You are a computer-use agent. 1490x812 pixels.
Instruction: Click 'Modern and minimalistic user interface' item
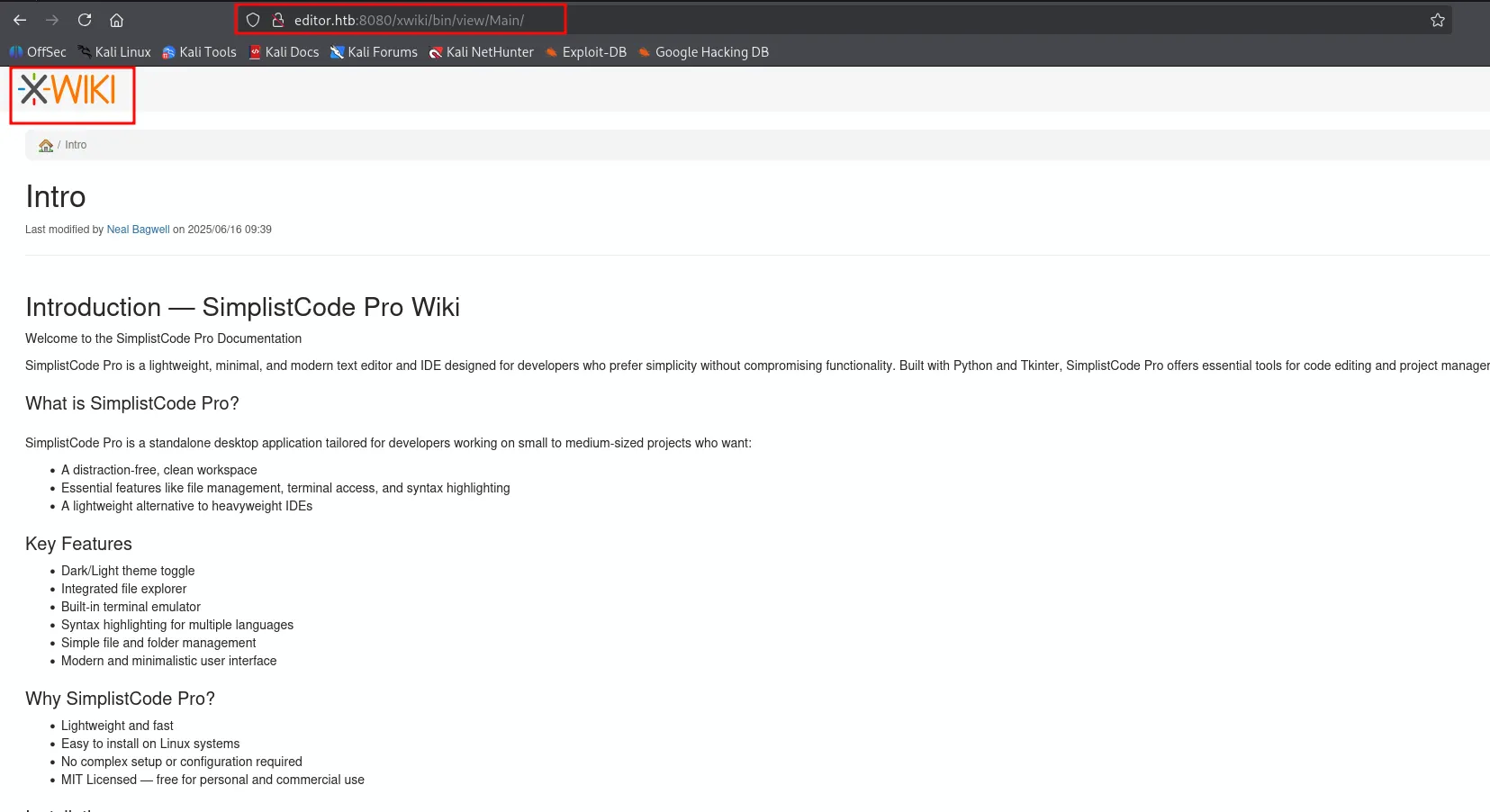point(169,661)
